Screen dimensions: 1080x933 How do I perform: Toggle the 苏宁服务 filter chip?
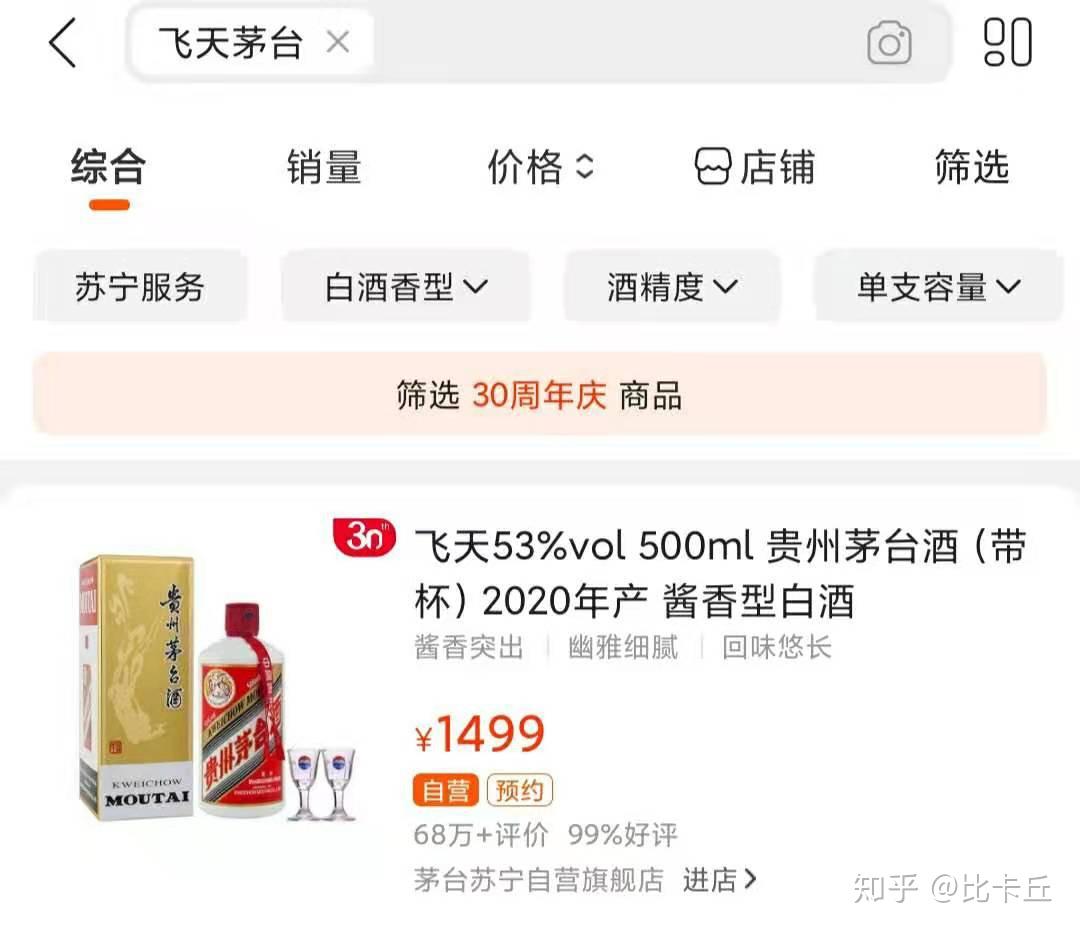[x=140, y=287]
